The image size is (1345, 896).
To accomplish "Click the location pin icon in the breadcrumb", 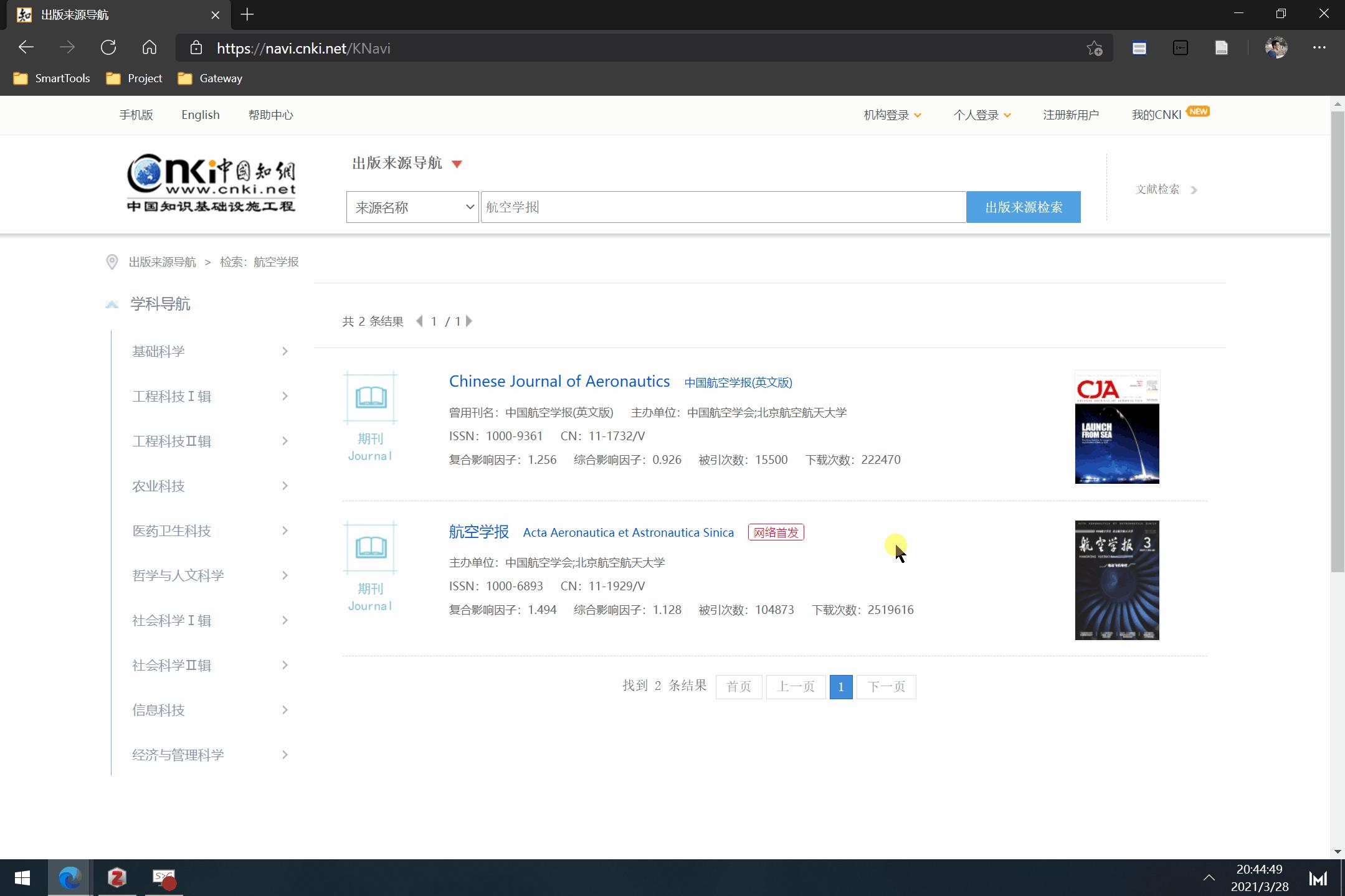I will coord(112,262).
